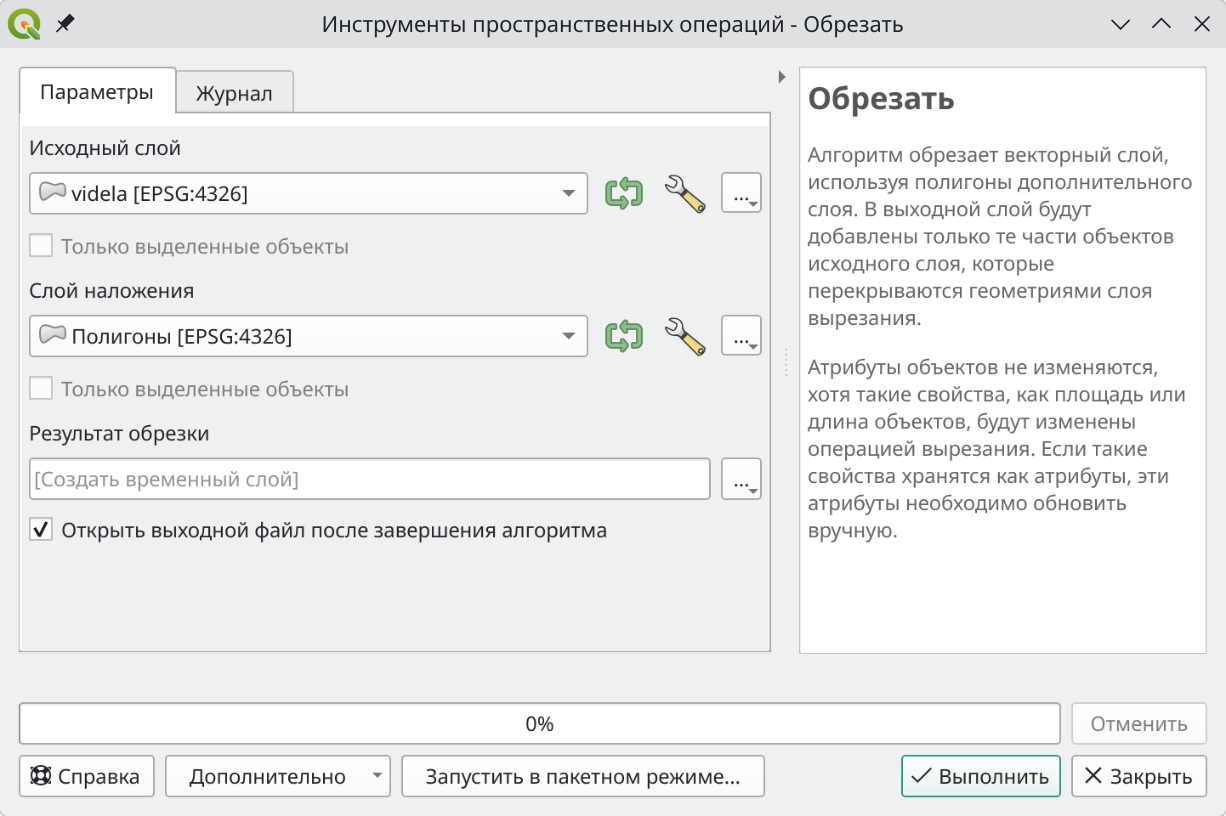
Task: Click iterate-over-layer icon for Слой наложения
Action: click(623, 336)
